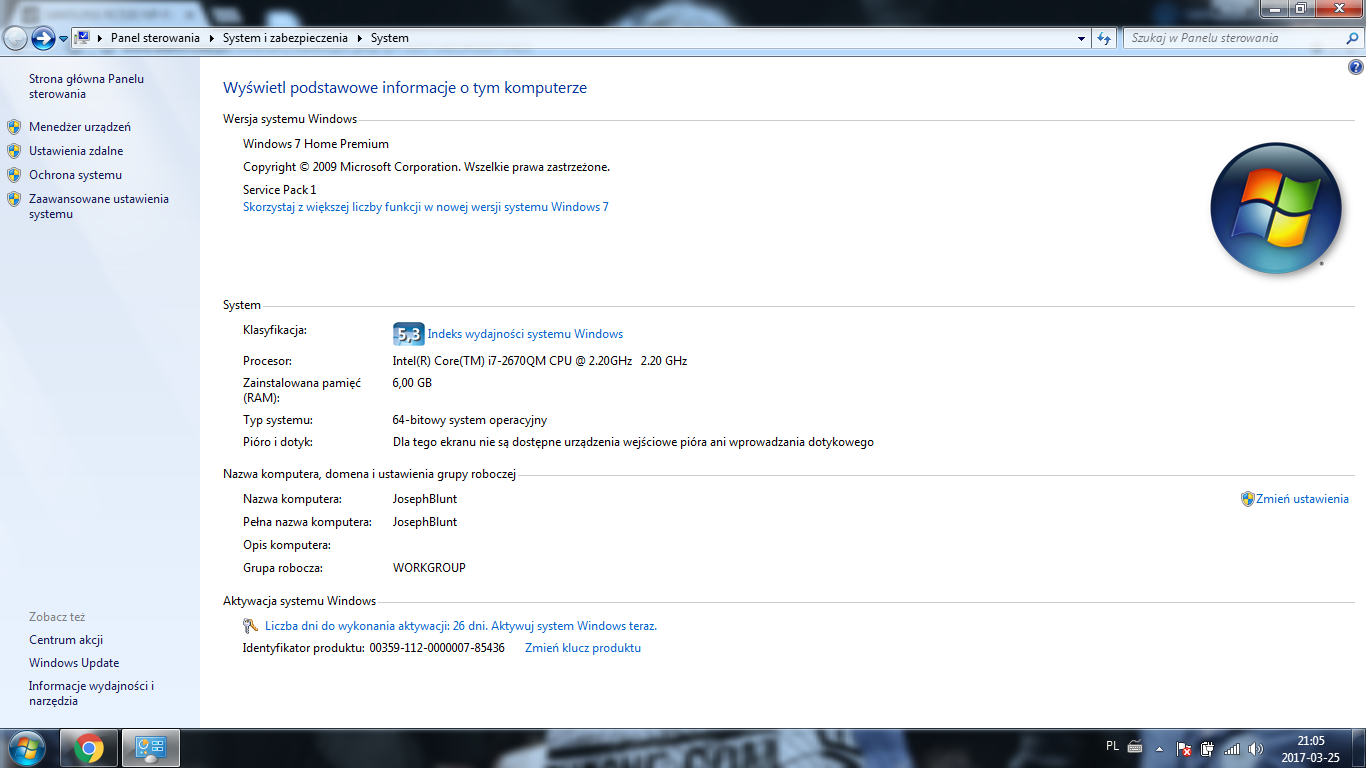
Task: Click shield icon beside 'Zaawansowane ustawienia systemu'
Action: click(x=14, y=199)
